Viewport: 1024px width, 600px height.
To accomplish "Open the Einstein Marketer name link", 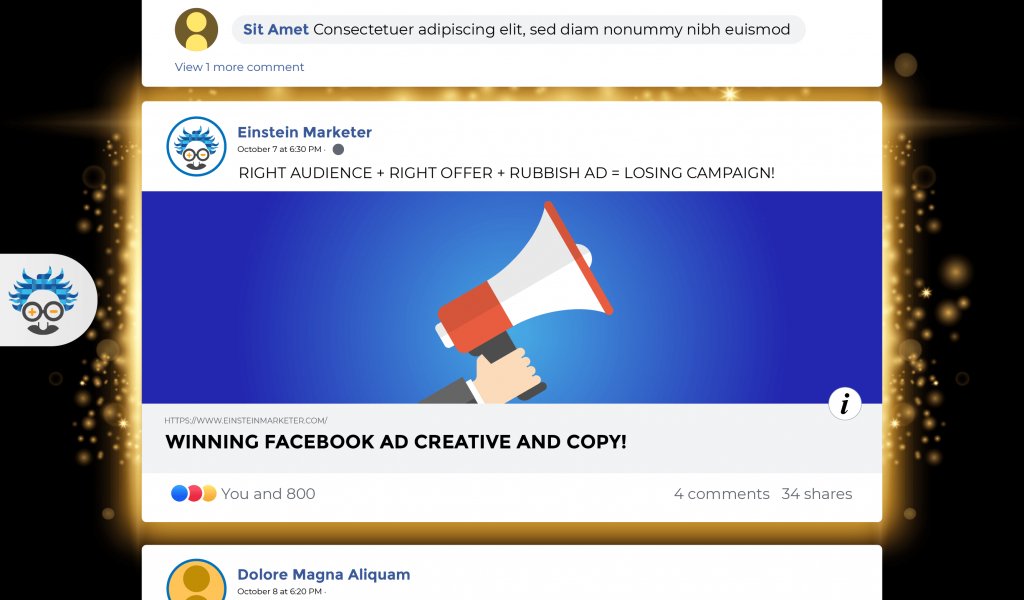I will [x=304, y=131].
